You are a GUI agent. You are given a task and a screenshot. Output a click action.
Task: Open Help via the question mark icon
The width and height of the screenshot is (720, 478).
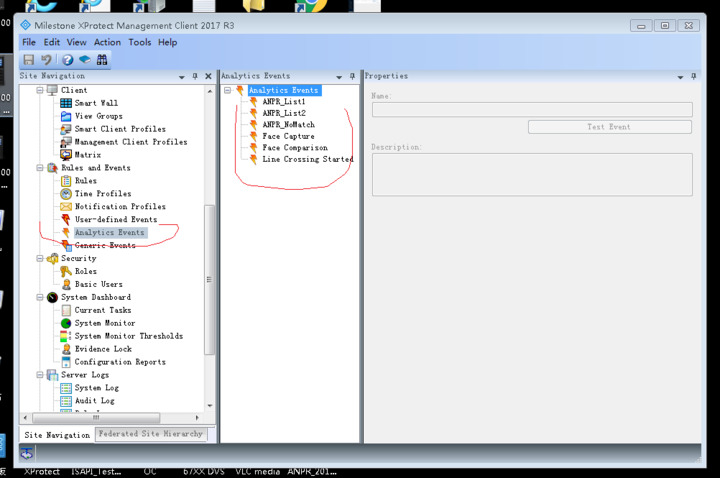(67, 60)
